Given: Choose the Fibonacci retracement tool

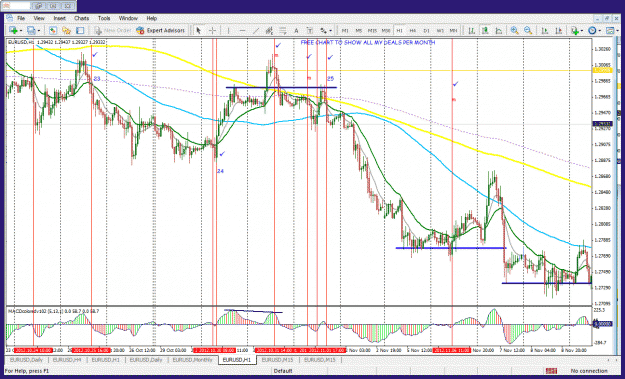Looking at the screenshot, I should pyautogui.click(x=283, y=30).
